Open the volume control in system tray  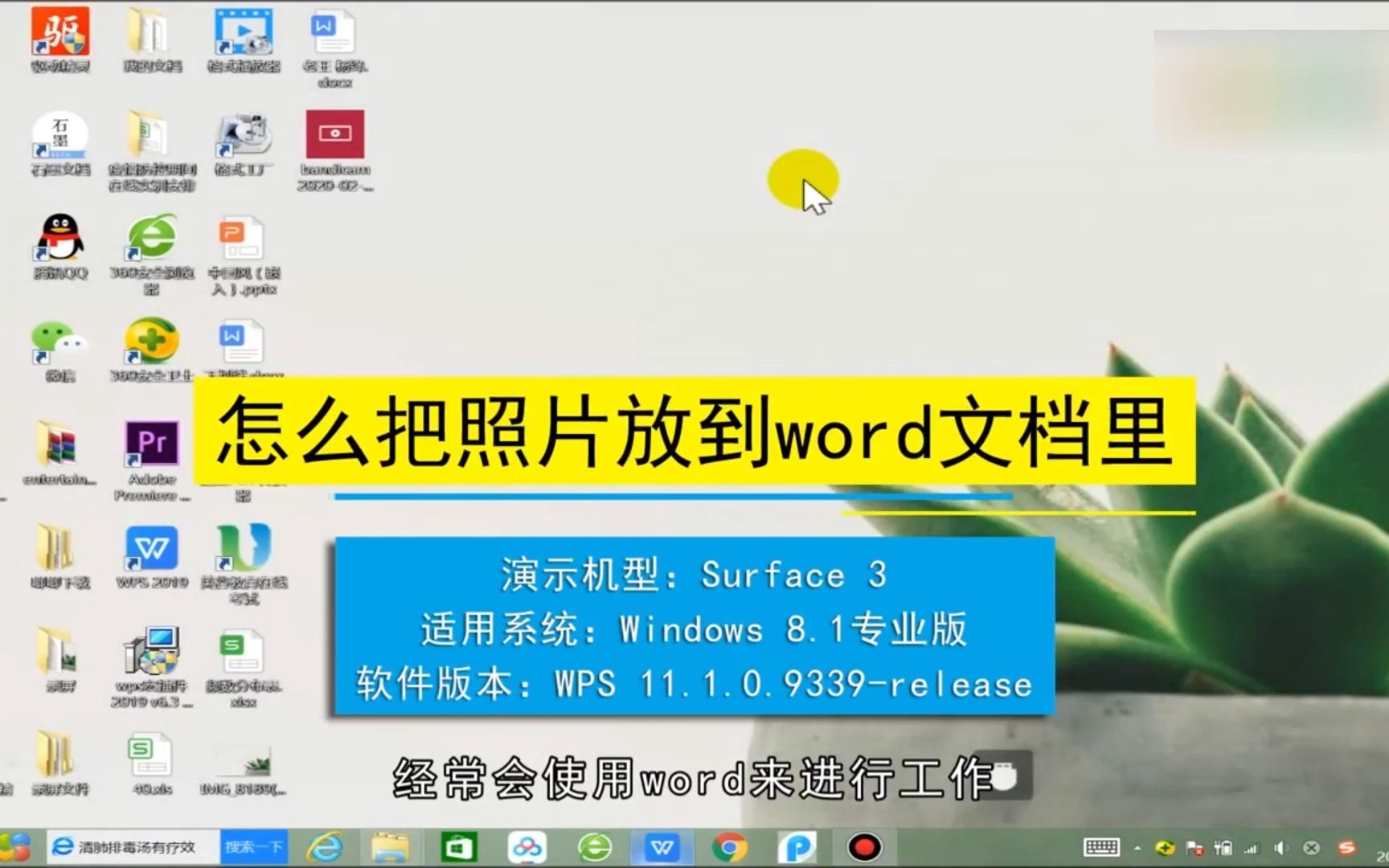1280,848
